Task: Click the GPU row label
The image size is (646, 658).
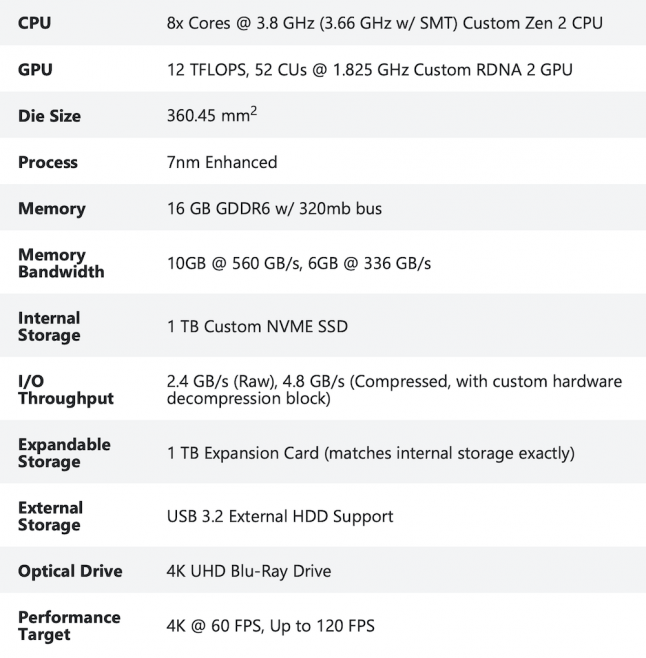Action: tap(37, 69)
